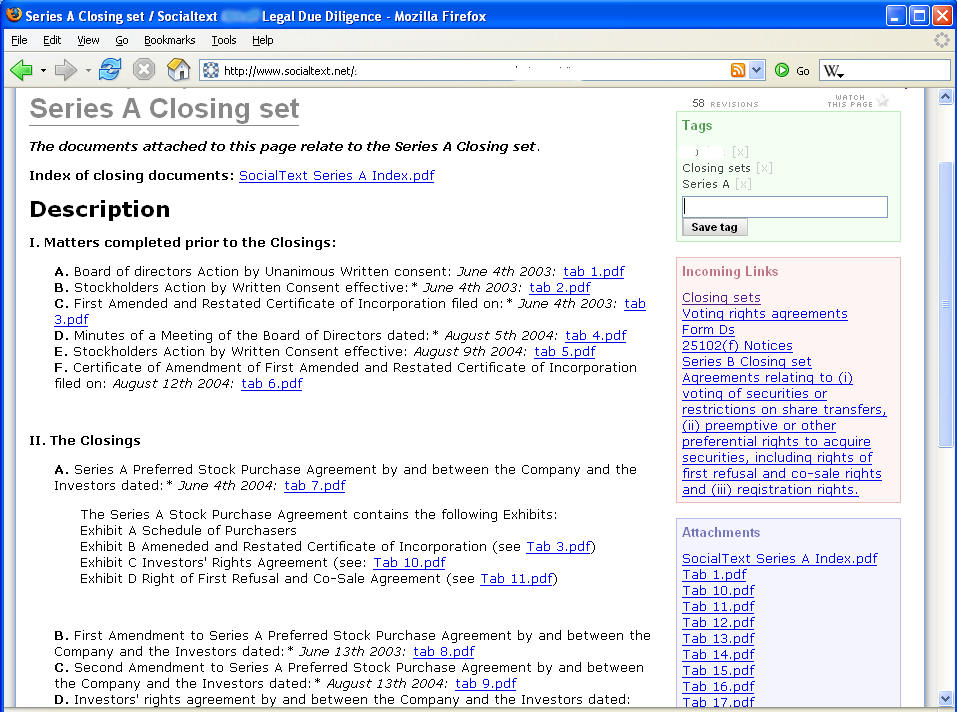The width and height of the screenshot is (957, 712).
Task: Open the SocialText Series A Index.pdf link
Action: click(x=336, y=176)
